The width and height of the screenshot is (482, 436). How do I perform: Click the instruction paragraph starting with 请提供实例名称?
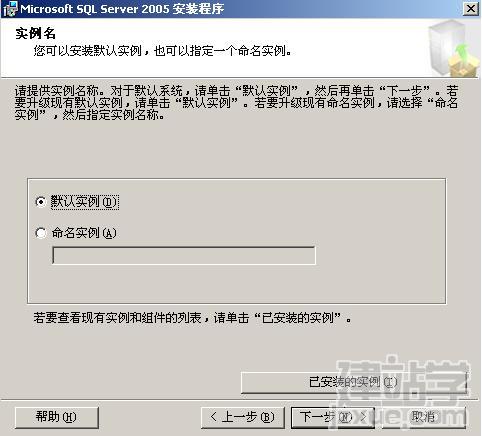pyautogui.click(x=237, y=103)
